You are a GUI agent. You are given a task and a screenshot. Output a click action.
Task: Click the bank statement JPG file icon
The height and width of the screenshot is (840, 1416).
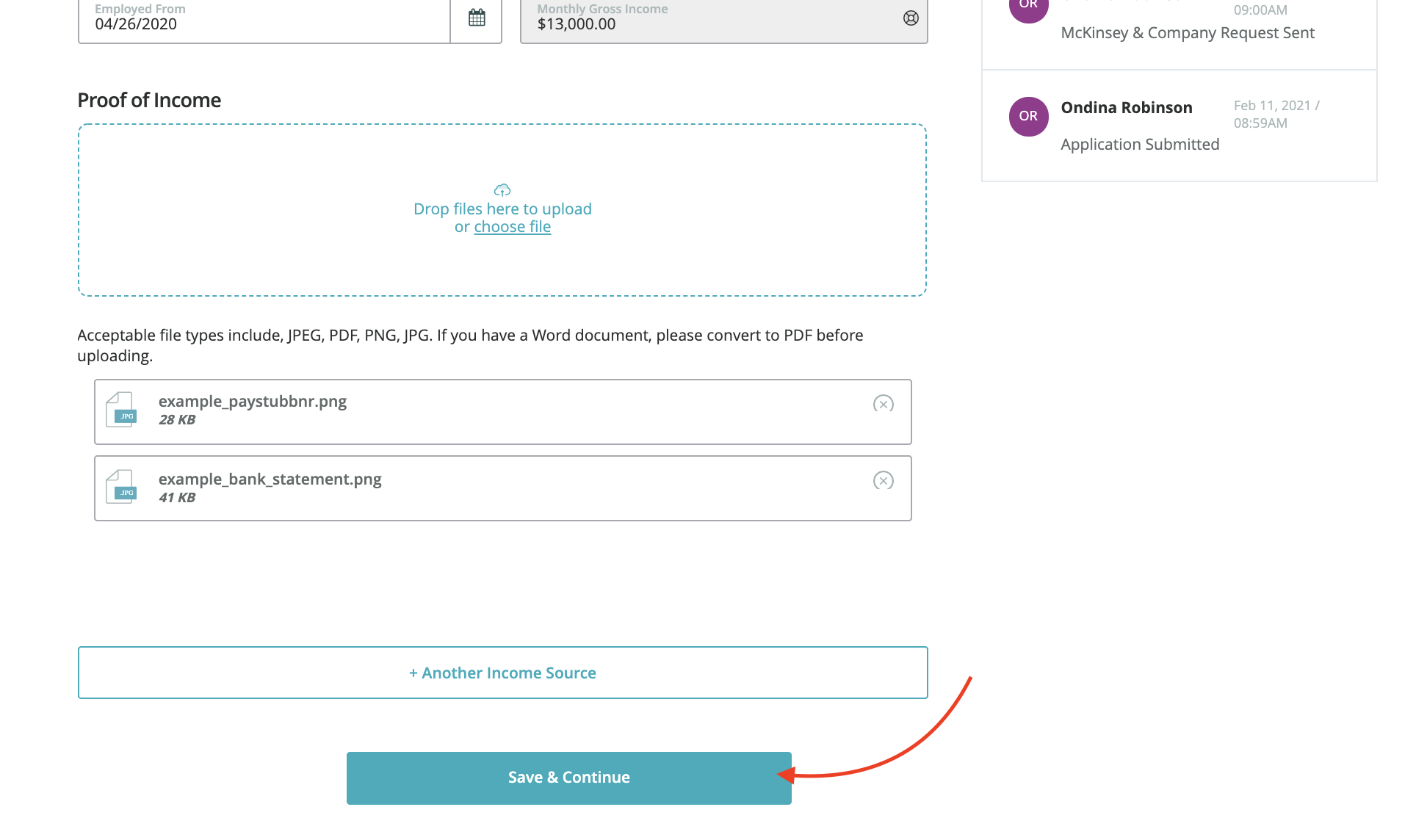122,487
